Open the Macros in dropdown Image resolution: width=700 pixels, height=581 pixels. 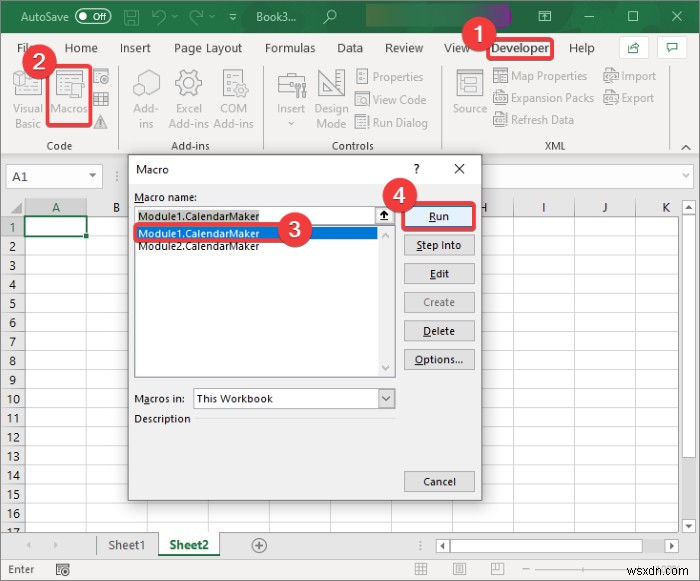point(386,398)
